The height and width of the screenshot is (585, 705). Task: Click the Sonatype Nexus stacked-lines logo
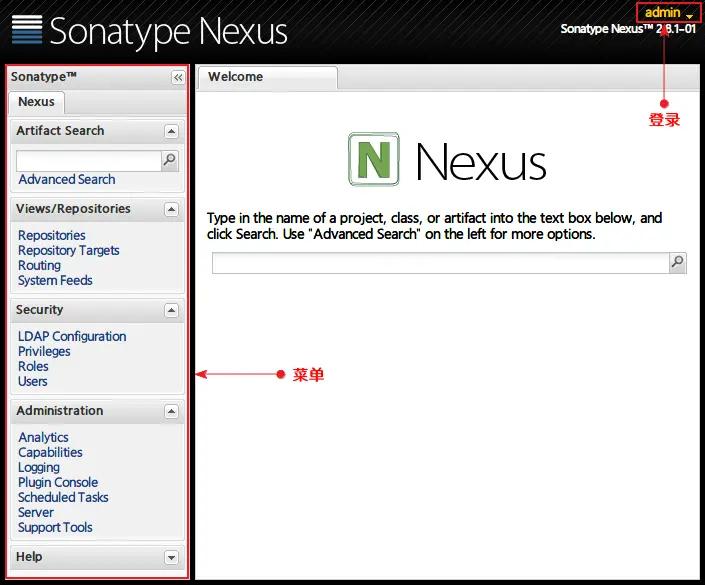(27, 30)
